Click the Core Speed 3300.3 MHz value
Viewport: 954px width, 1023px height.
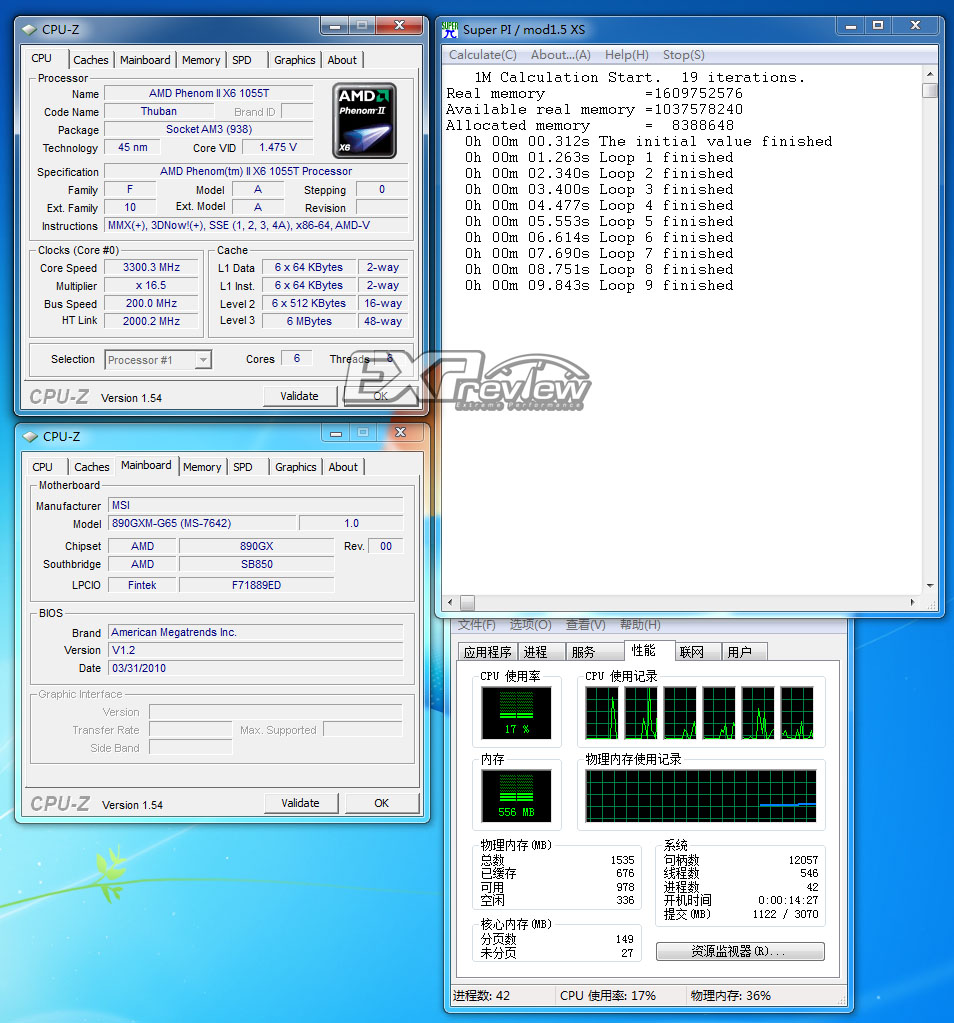151,267
